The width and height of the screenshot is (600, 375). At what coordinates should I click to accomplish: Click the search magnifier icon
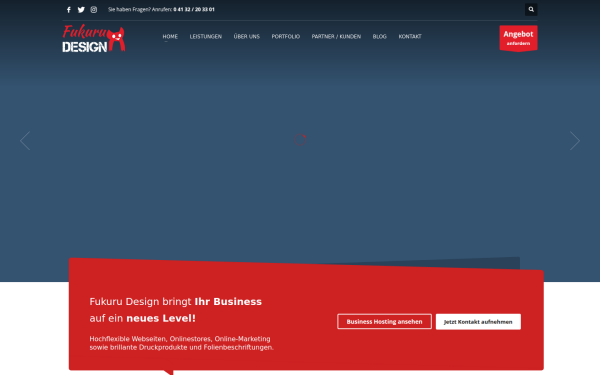pyautogui.click(x=531, y=10)
